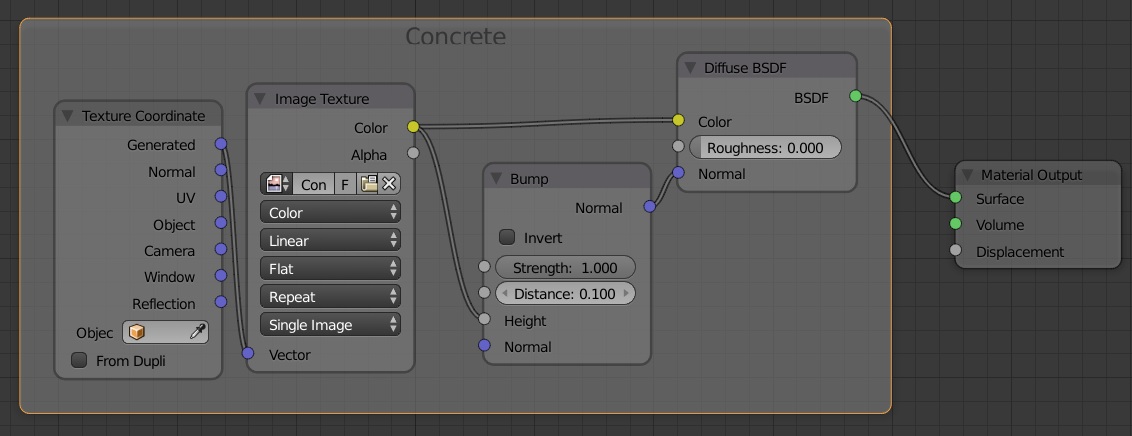Open the Repeat extension dropdown
Image resolution: width=1132 pixels, height=436 pixels.
(330, 297)
